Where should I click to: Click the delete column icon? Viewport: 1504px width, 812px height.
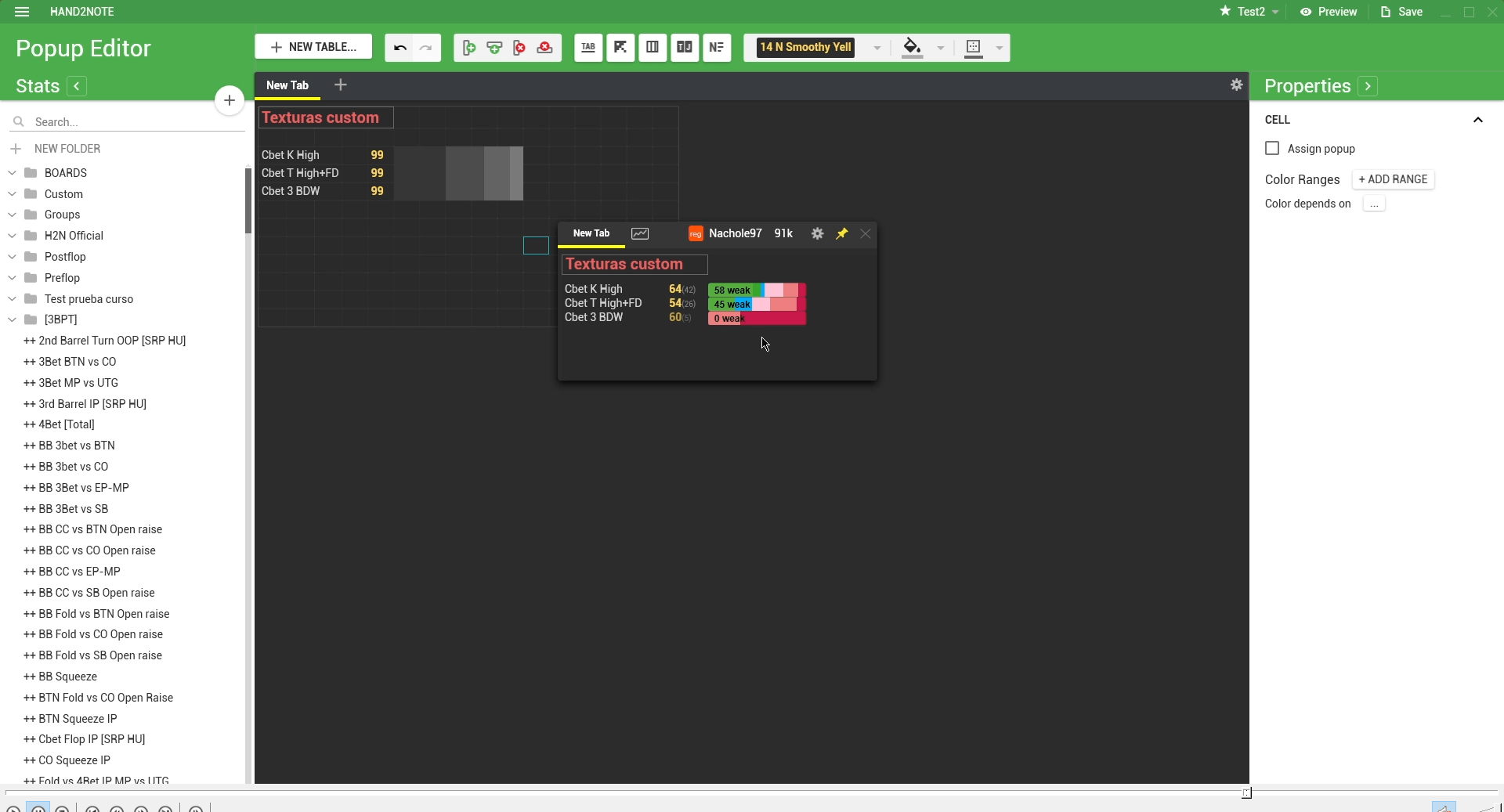[x=519, y=48]
